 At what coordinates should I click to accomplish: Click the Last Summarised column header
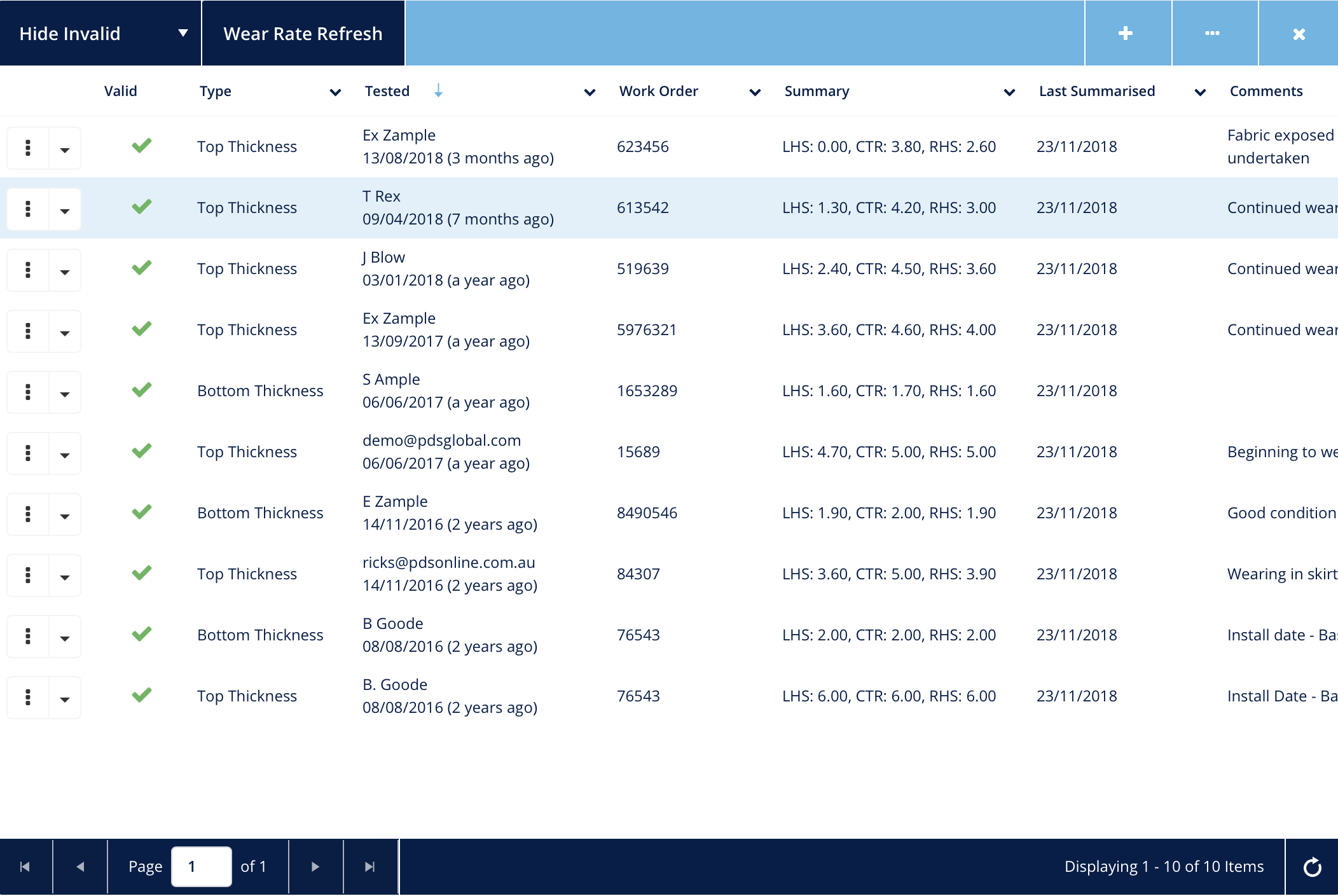pos(1097,92)
